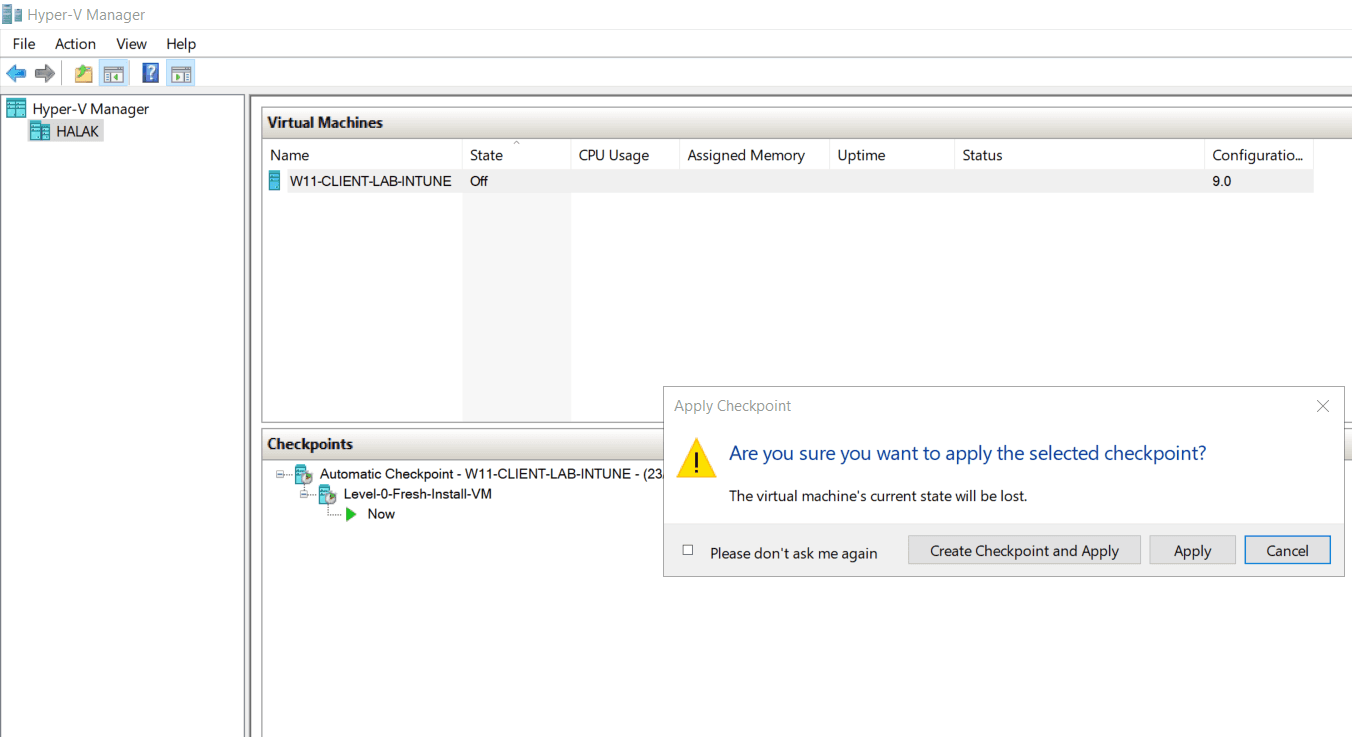Collapse the Level-0-Fresh-Install-VM checkpoint node
This screenshot has width=1352, height=737.
[x=305, y=494]
